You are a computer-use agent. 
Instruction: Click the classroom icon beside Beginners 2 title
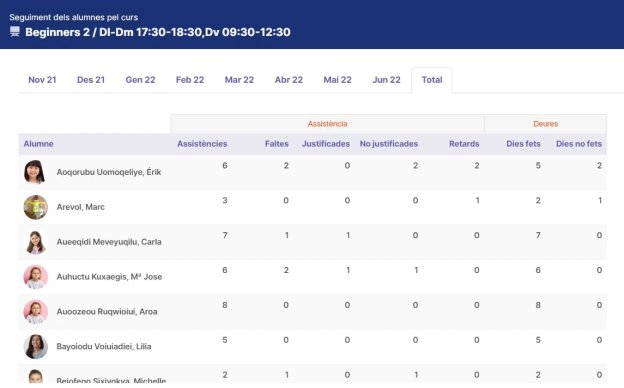(x=15, y=32)
